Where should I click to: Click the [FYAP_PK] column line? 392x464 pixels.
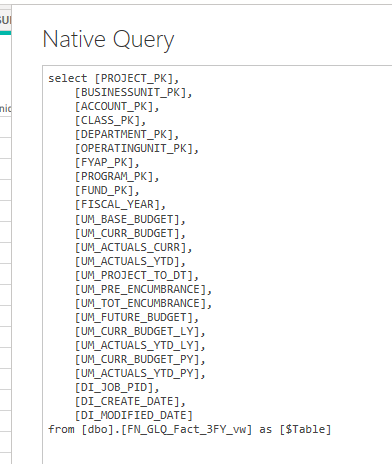click(x=107, y=163)
